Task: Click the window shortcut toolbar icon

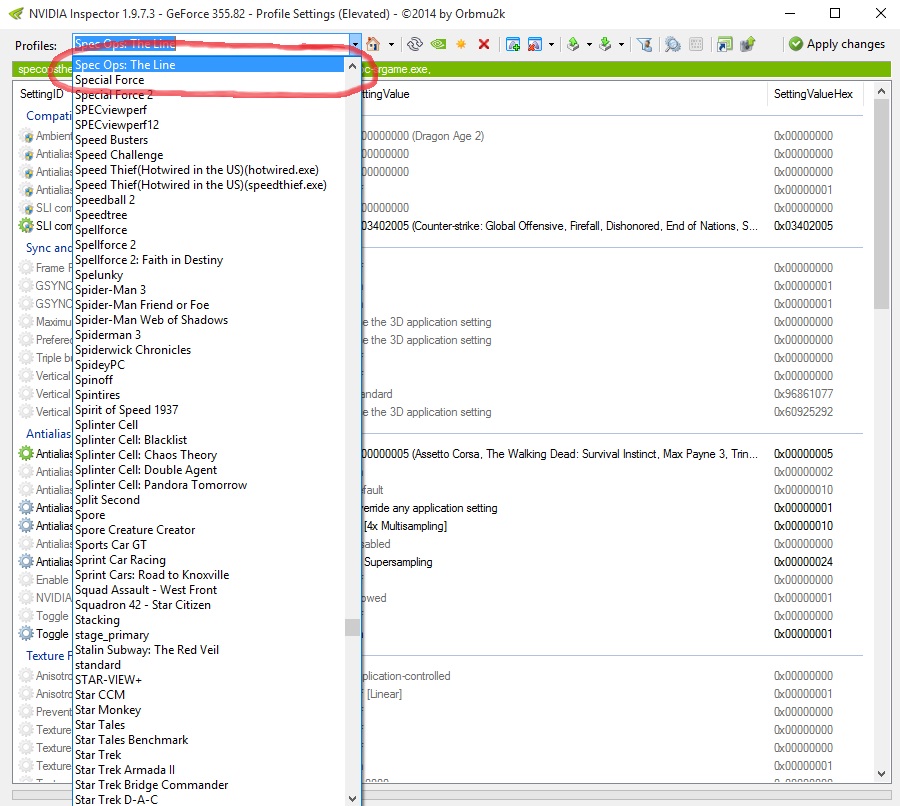Action: [725, 44]
